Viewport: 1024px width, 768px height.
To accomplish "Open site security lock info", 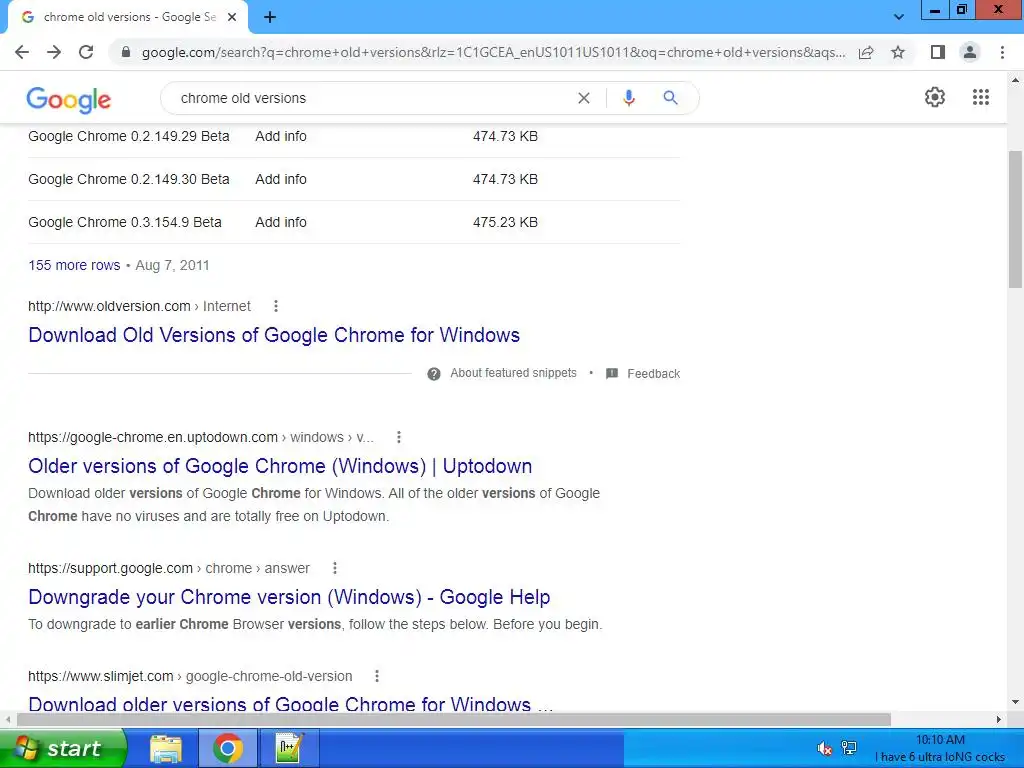I will pyautogui.click(x=126, y=52).
